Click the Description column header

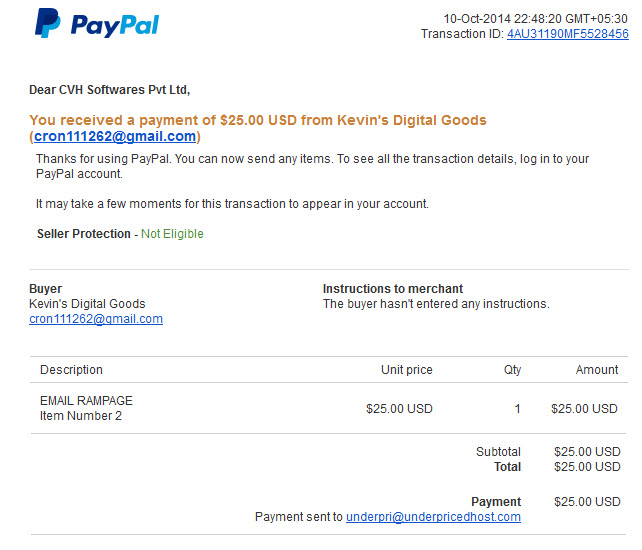[x=71, y=370]
